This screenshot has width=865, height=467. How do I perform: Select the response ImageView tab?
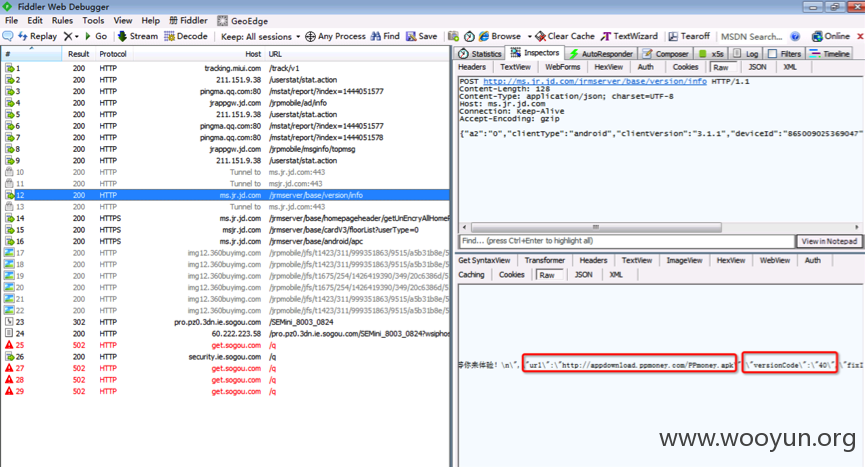[x=684, y=260]
